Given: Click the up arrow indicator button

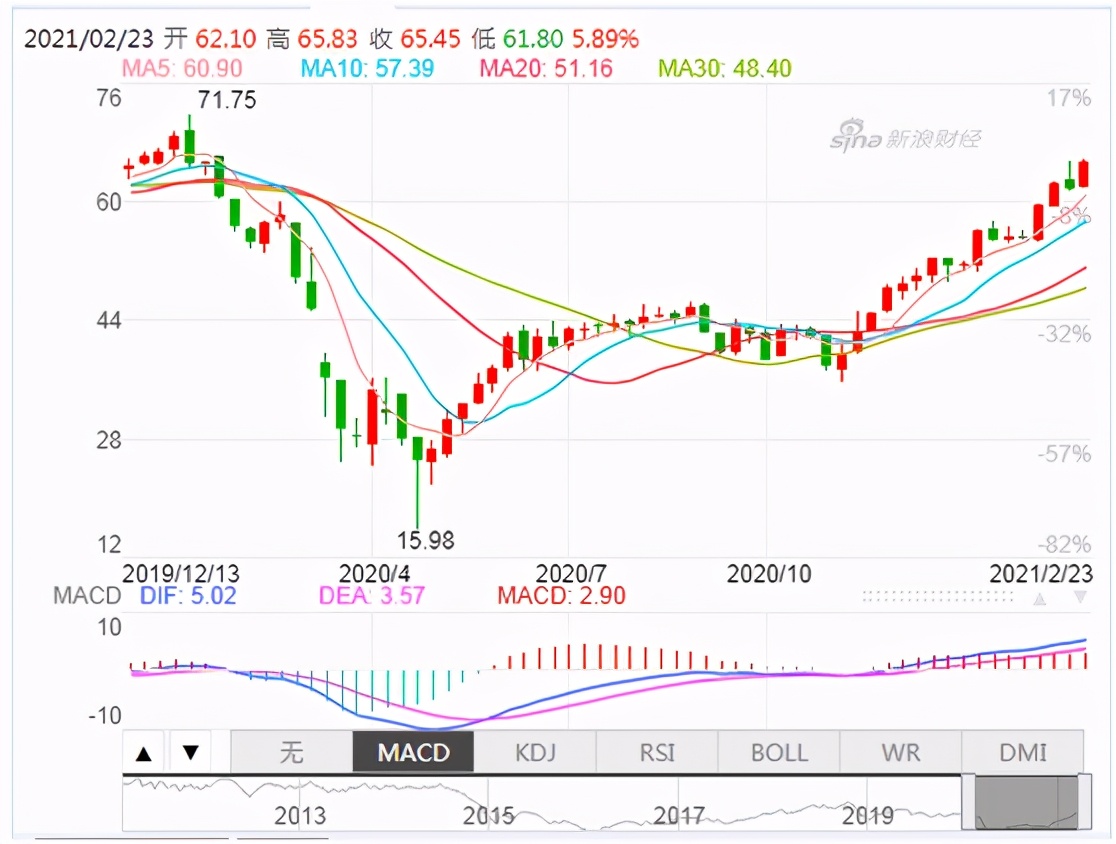Looking at the screenshot, I should 144,752.
